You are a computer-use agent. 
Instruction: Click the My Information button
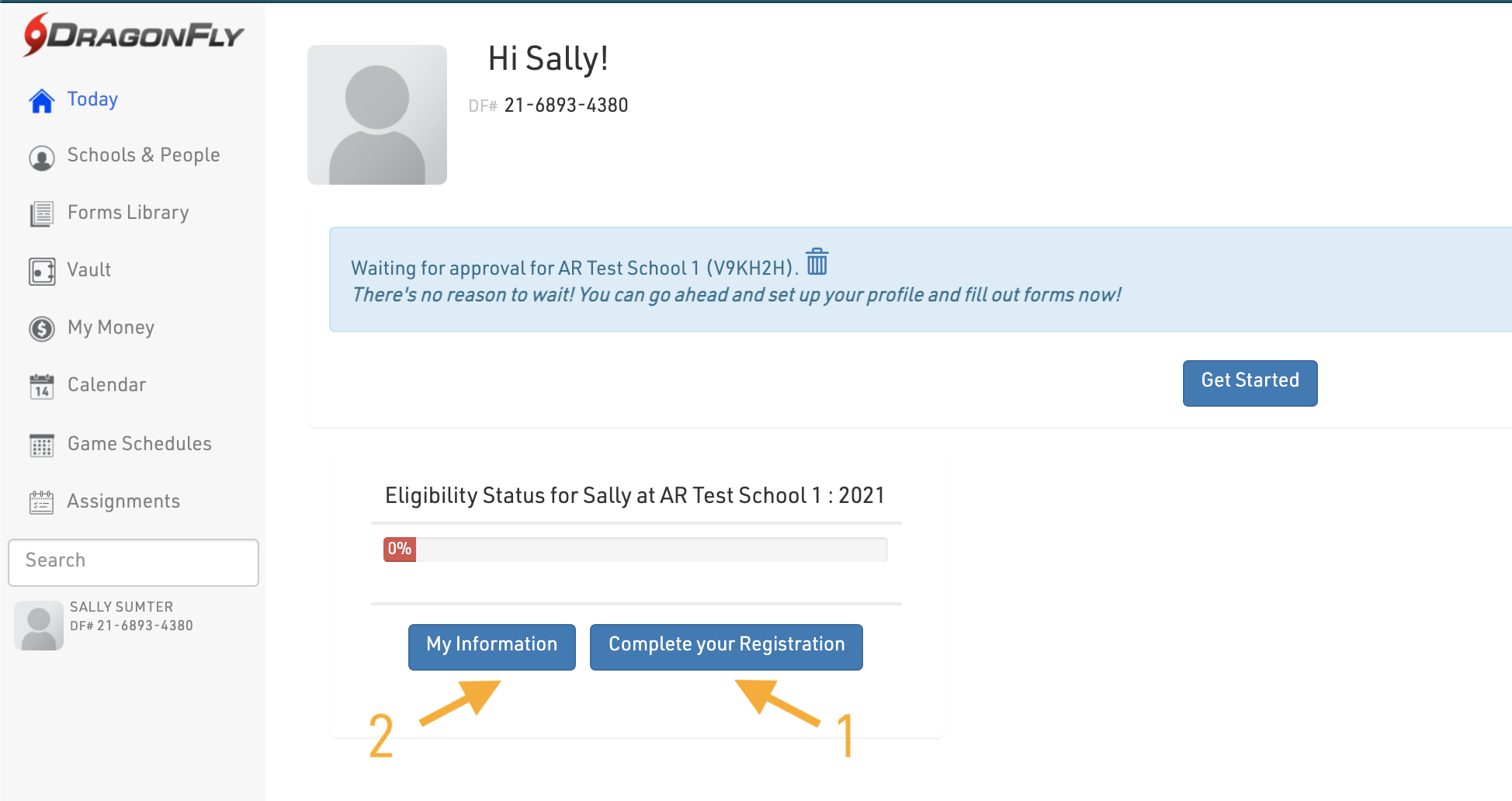pos(492,646)
